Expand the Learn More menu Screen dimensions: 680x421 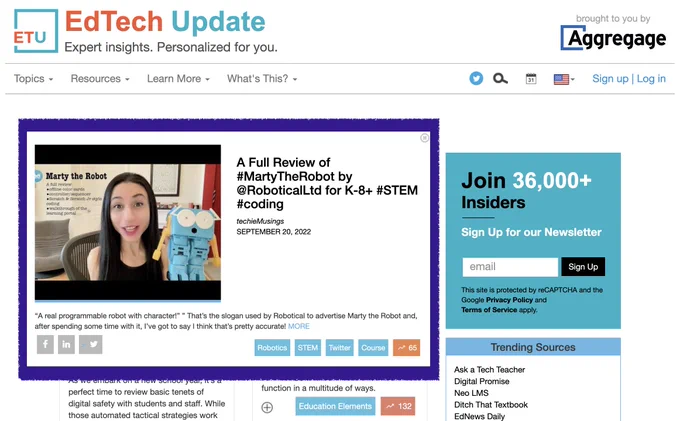[x=178, y=79]
